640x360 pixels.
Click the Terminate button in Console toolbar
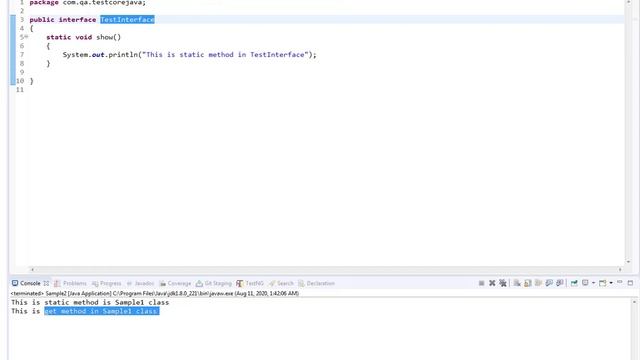(482, 283)
